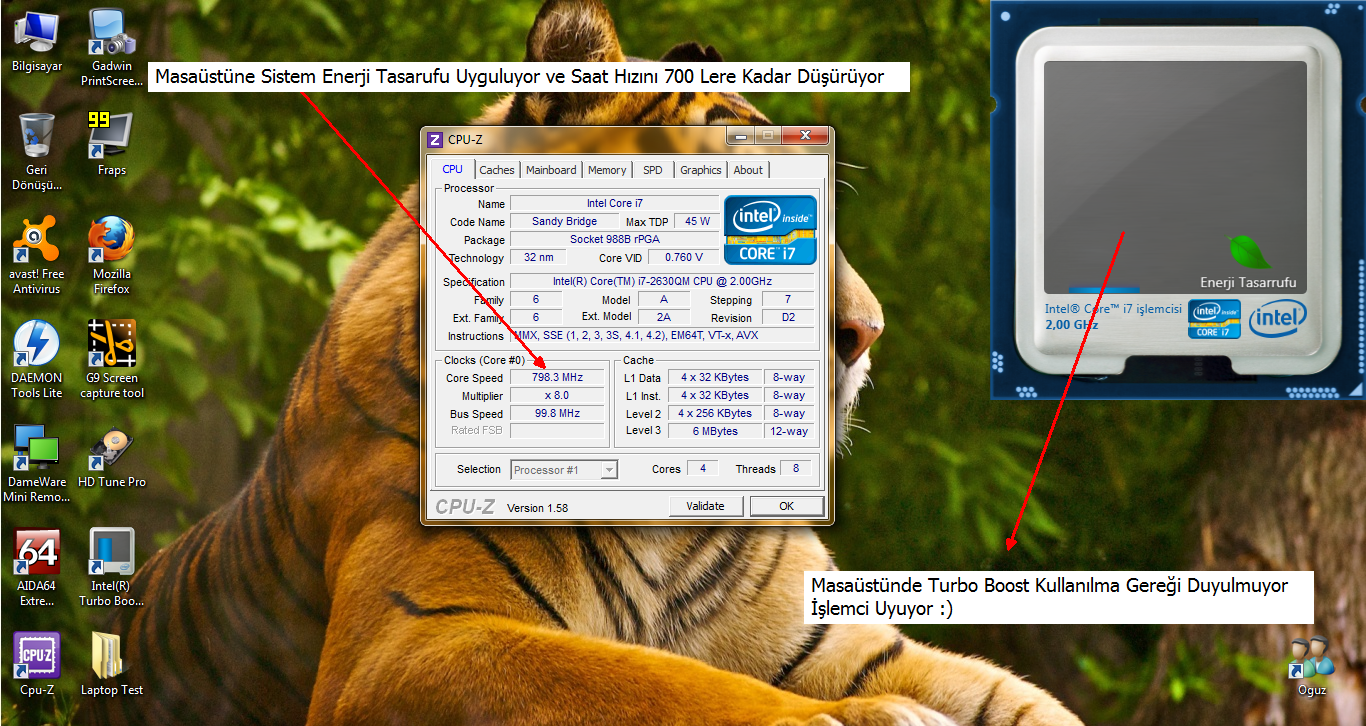Click the Intel Core i7 logo in CPU-Z
This screenshot has width=1366, height=726.
click(x=770, y=230)
